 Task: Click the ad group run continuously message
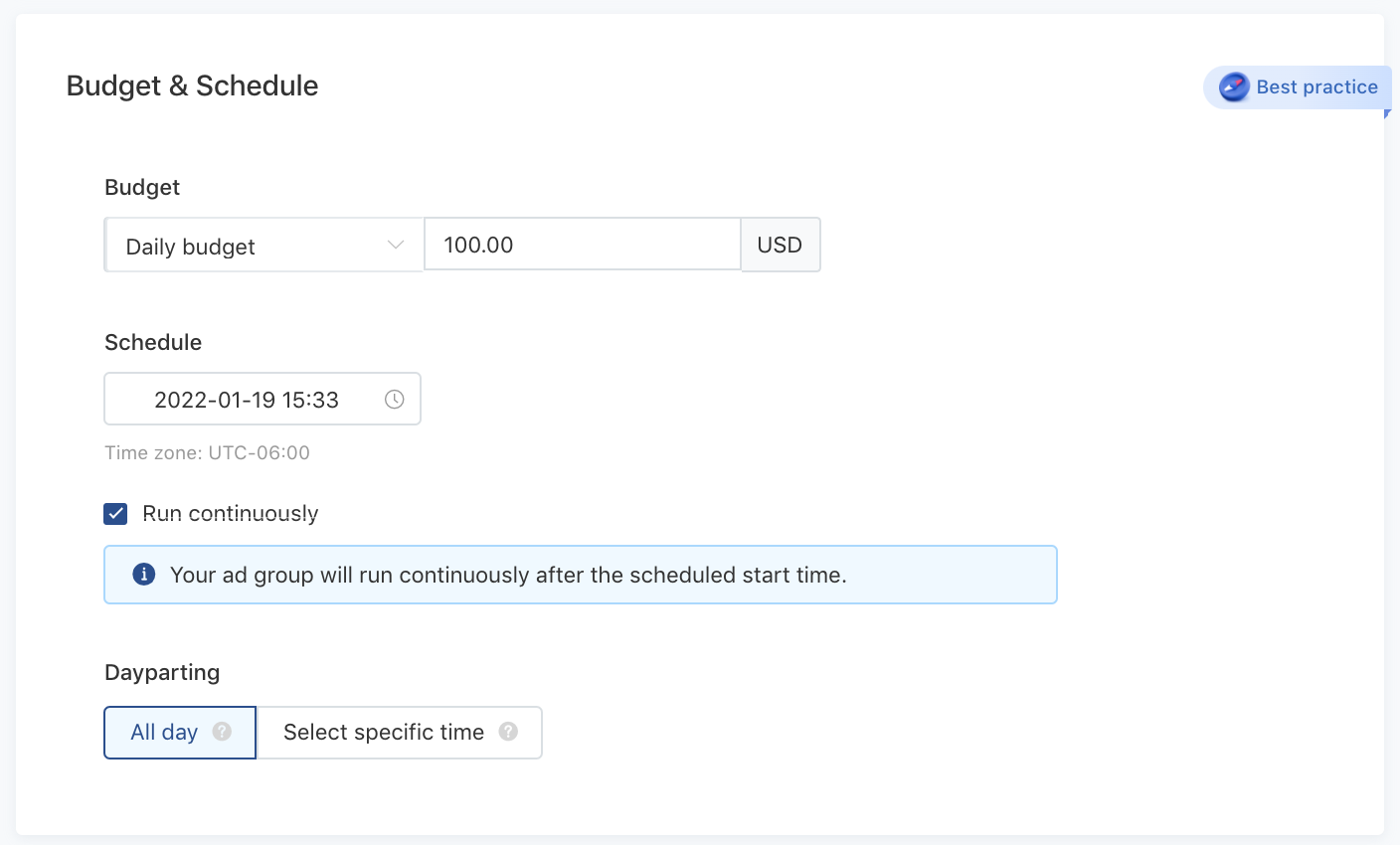tap(508, 575)
